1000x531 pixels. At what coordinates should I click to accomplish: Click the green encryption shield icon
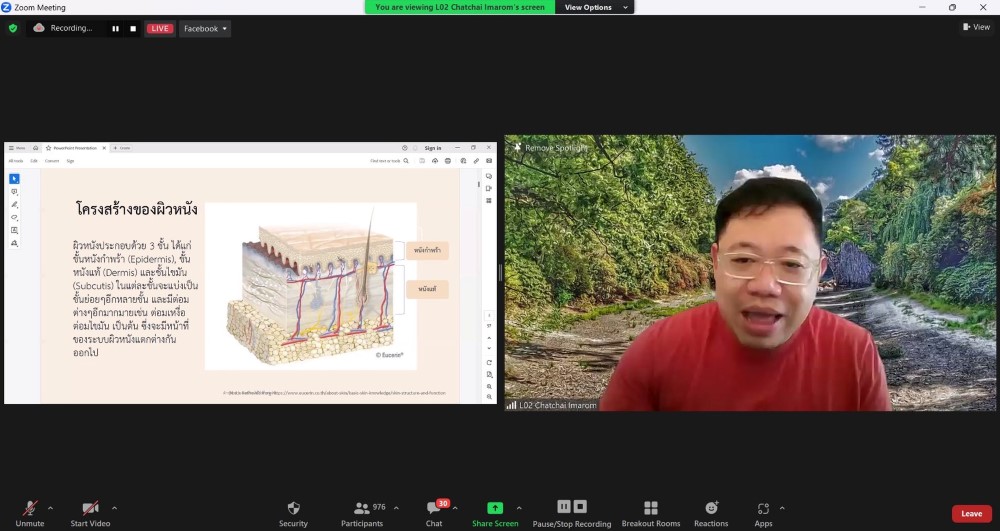click(13, 29)
